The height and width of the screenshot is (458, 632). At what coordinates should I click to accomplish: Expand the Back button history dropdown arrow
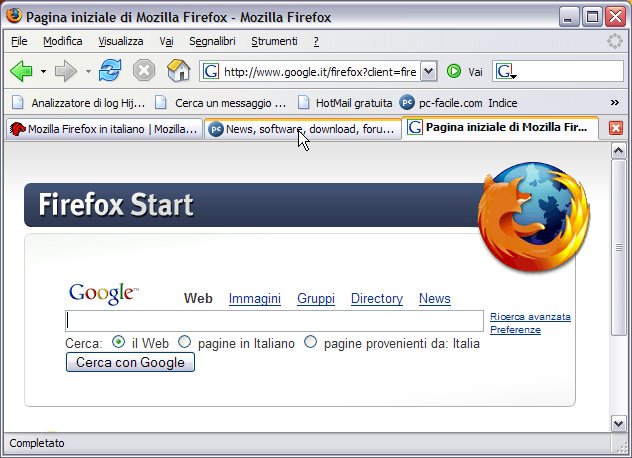click(x=43, y=72)
